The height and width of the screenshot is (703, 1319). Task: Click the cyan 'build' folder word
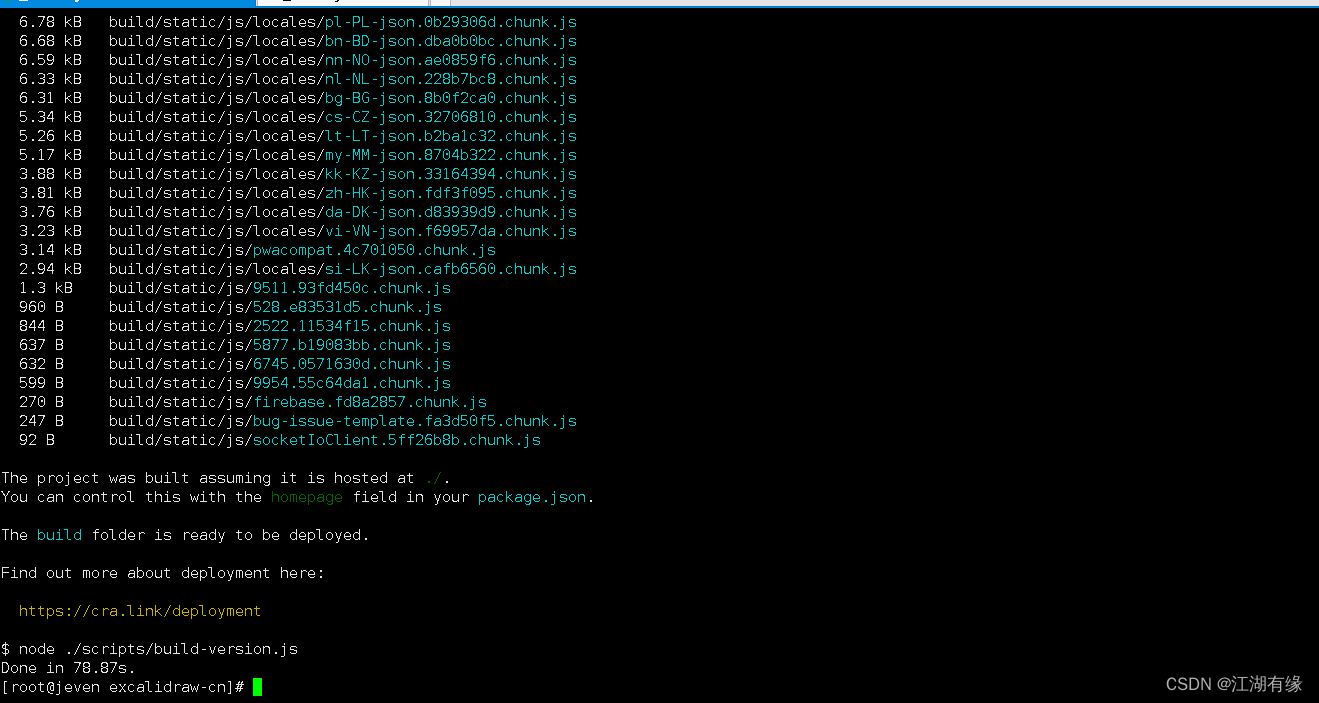(59, 535)
